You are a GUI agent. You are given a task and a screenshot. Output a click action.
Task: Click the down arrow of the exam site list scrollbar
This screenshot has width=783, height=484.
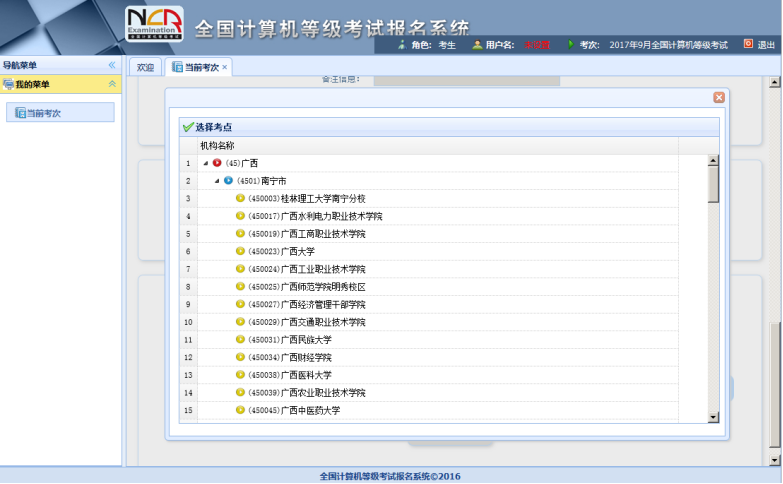tap(713, 417)
